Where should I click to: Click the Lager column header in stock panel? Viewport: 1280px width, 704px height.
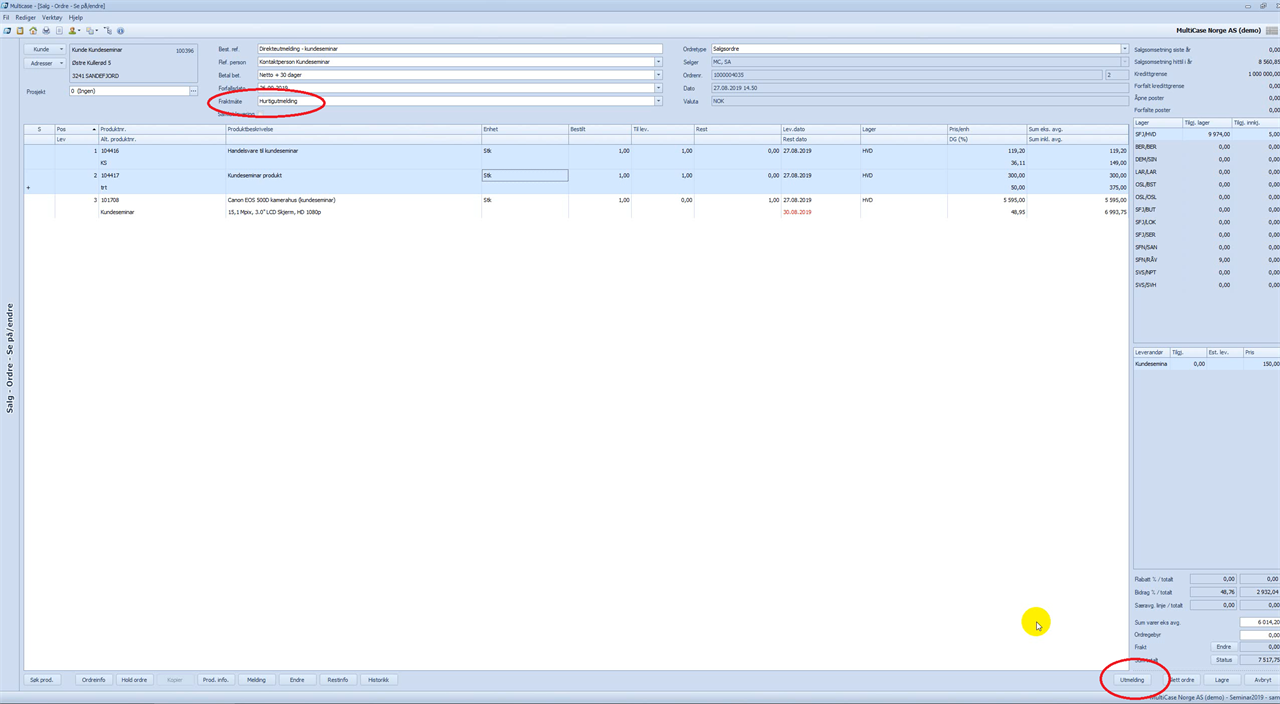click(x=1157, y=123)
